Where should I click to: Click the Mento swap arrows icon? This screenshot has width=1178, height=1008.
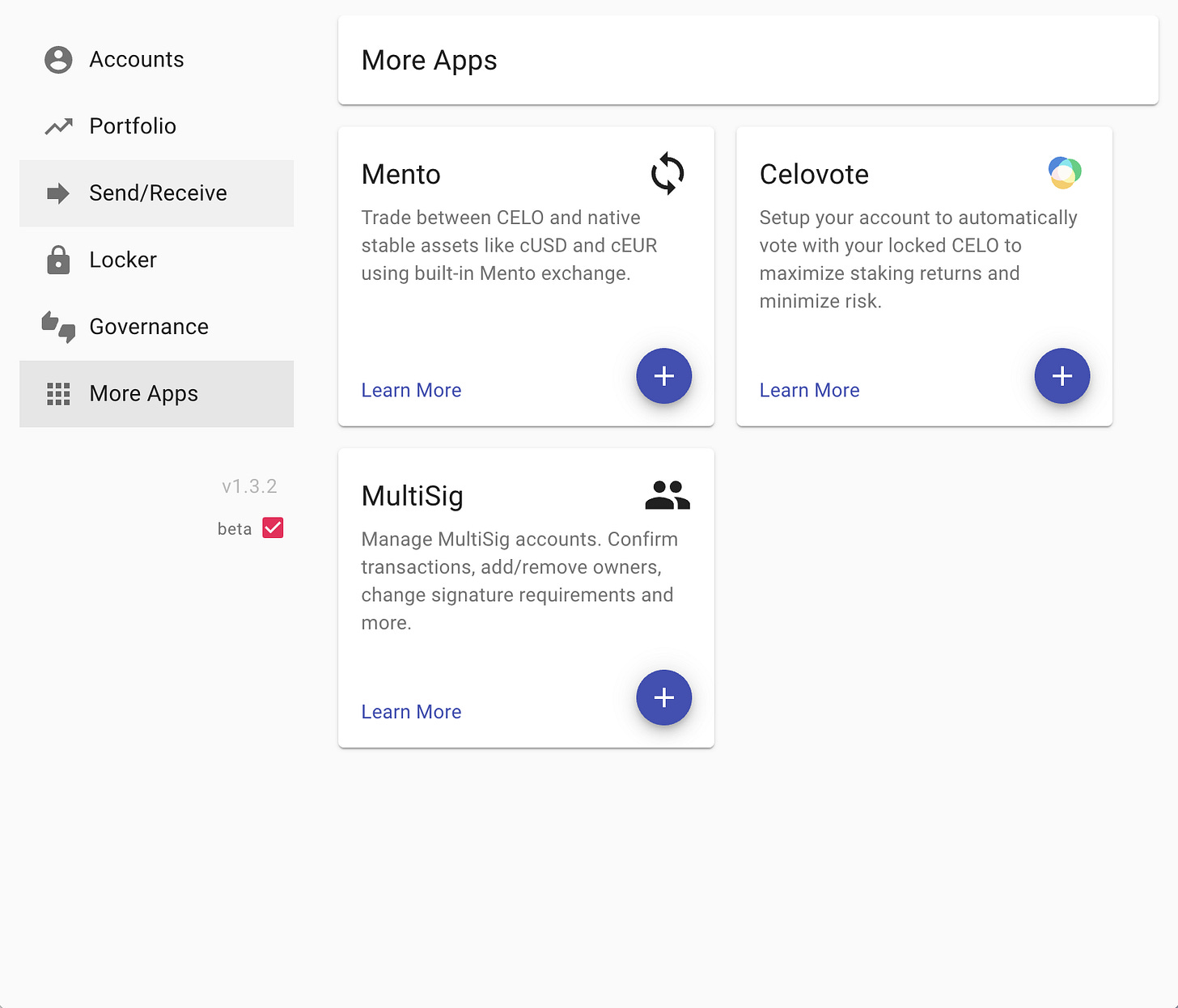pyautogui.click(x=667, y=173)
